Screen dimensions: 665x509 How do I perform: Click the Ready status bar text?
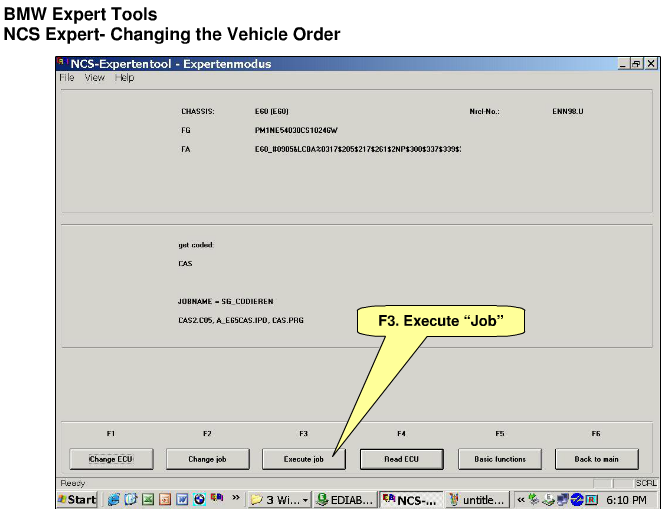point(73,483)
